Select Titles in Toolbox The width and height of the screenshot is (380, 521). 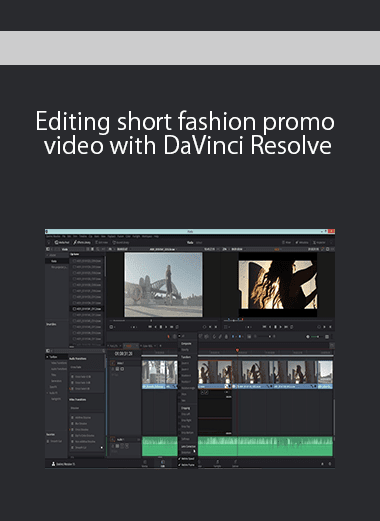[54, 375]
